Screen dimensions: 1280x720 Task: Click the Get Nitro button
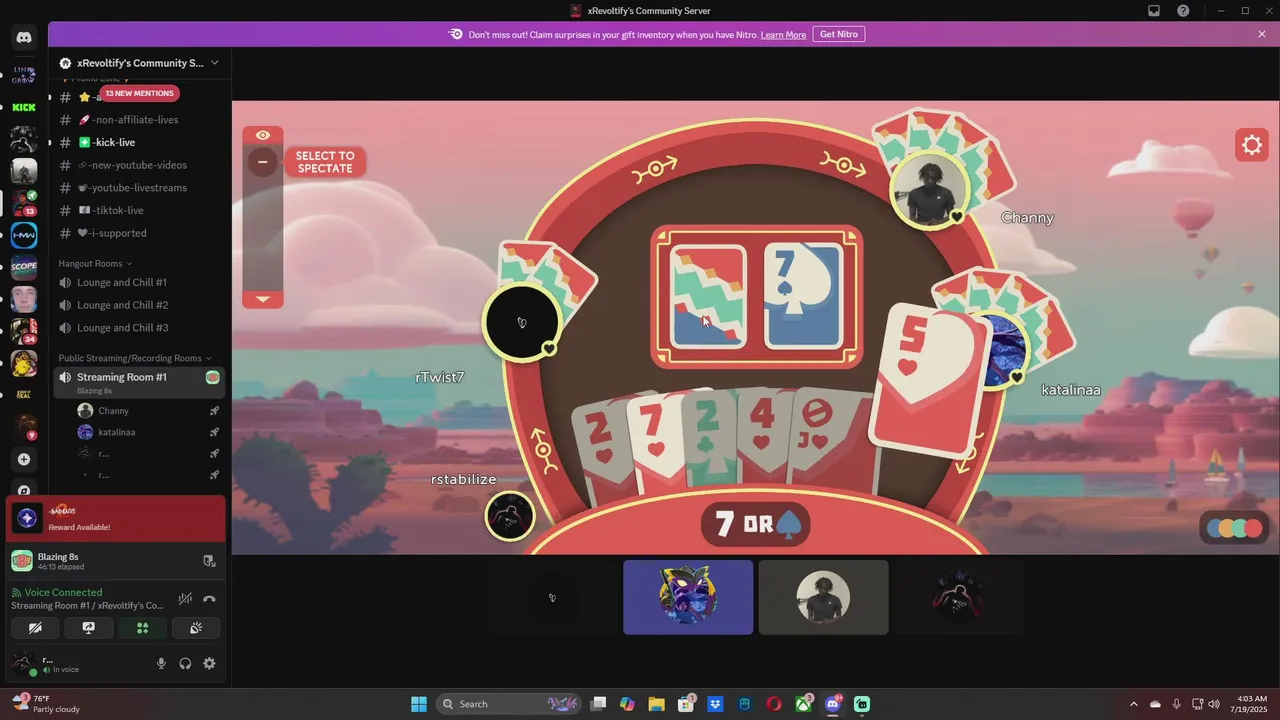(x=839, y=34)
